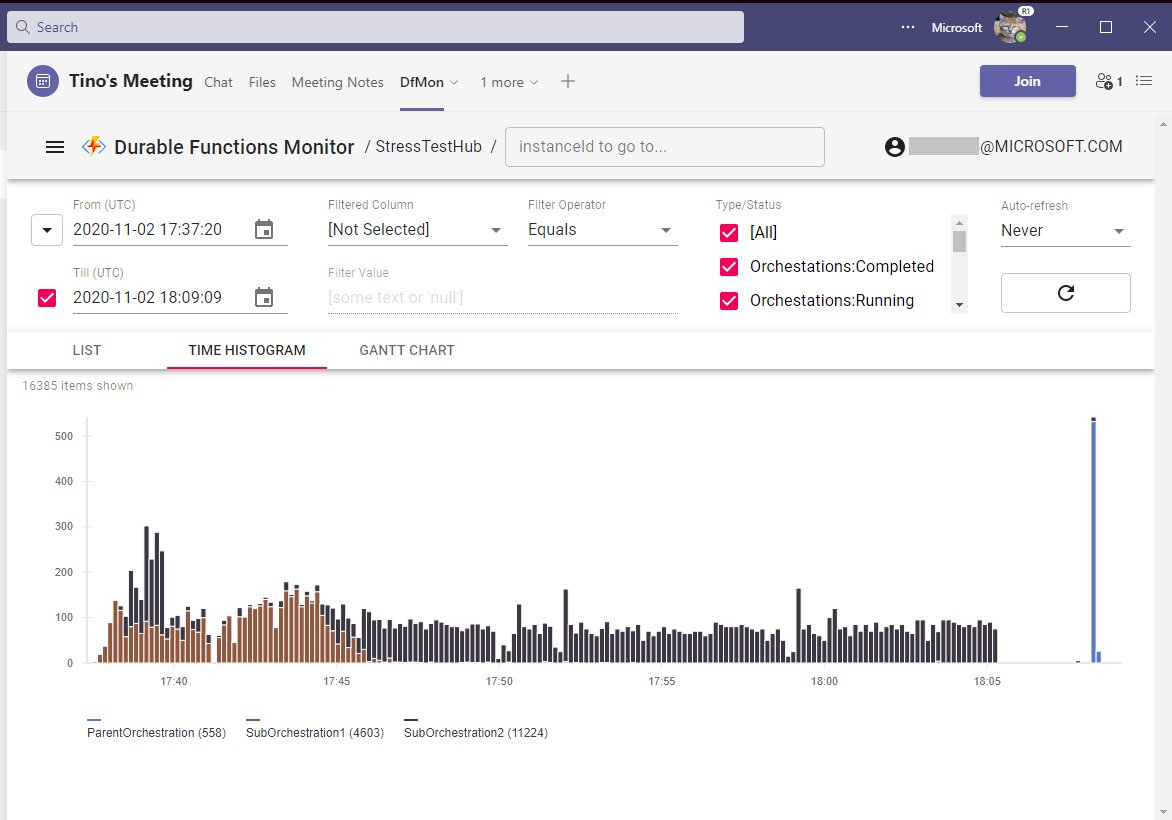Image resolution: width=1172 pixels, height=820 pixels.
Task: Focus the Teams Search box
Action: (375, 27)
